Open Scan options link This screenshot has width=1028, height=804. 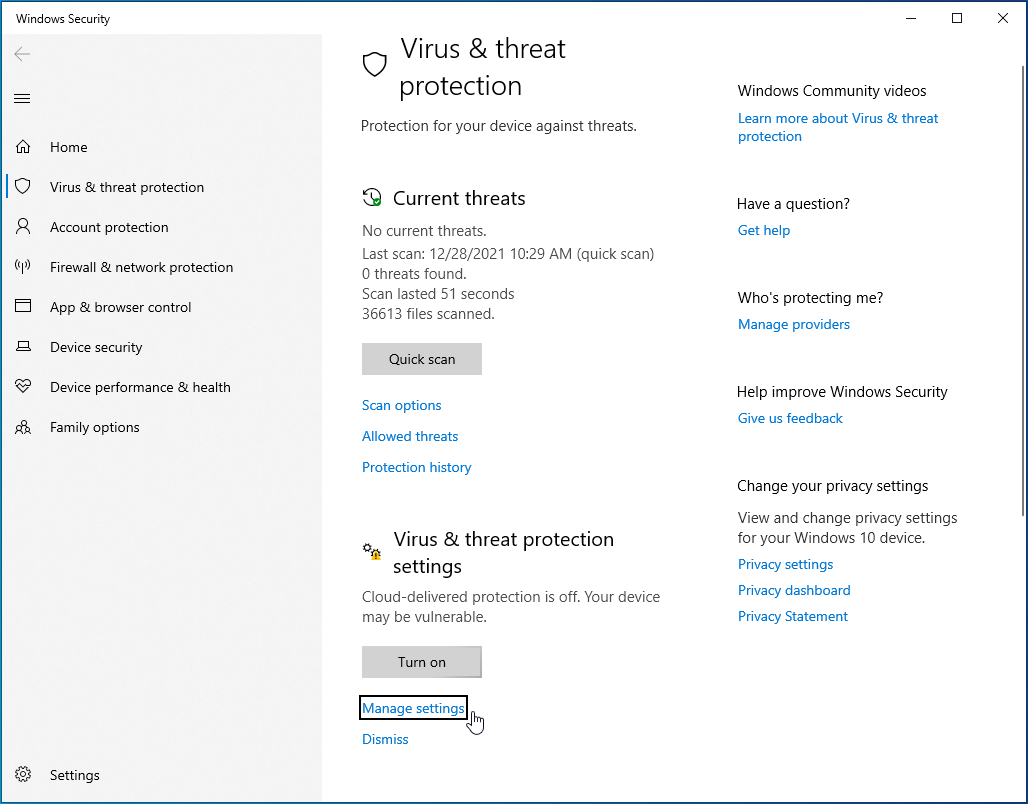coord(402,405)
